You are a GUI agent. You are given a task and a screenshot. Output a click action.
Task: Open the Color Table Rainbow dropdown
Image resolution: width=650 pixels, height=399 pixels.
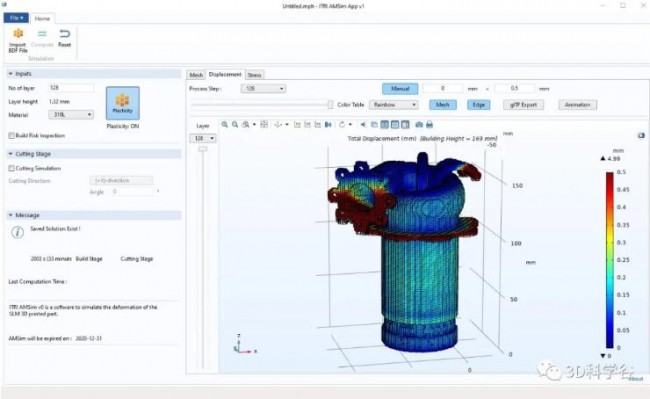point(393,105)
